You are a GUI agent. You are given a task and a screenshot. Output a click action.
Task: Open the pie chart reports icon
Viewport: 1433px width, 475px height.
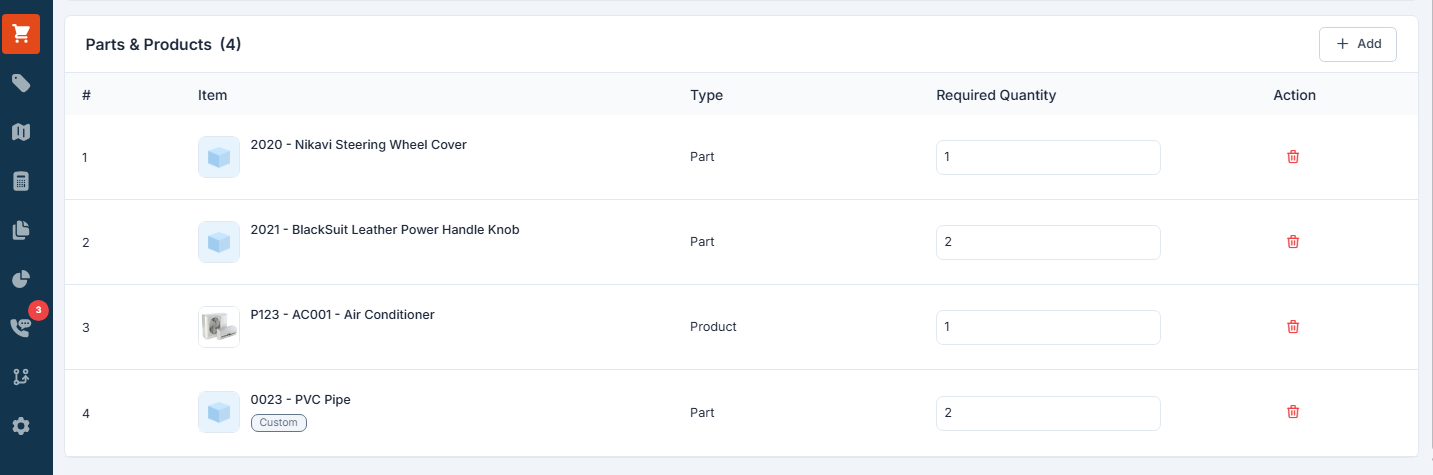click(x=21, y=279)
